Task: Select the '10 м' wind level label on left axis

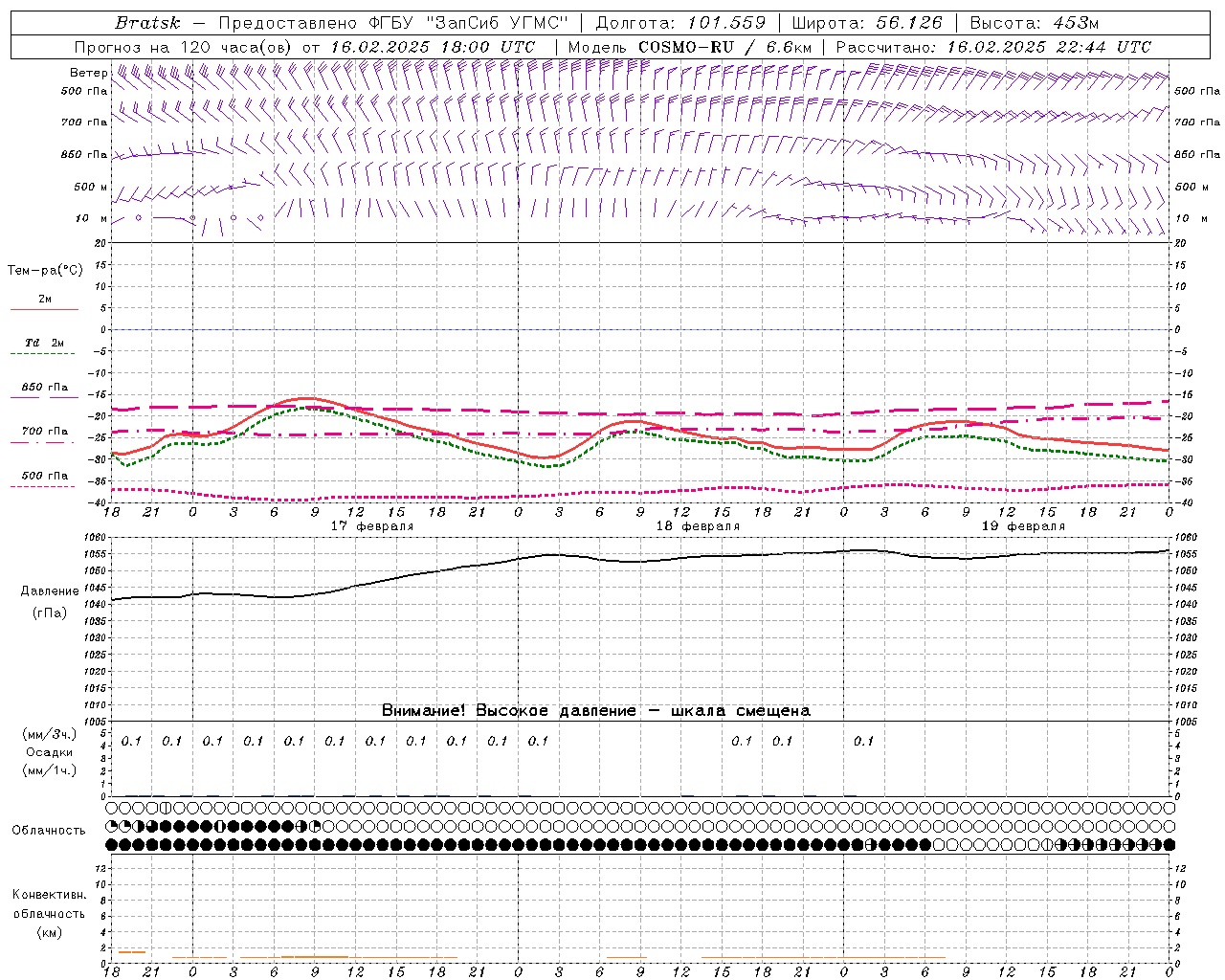Action: 91,218
